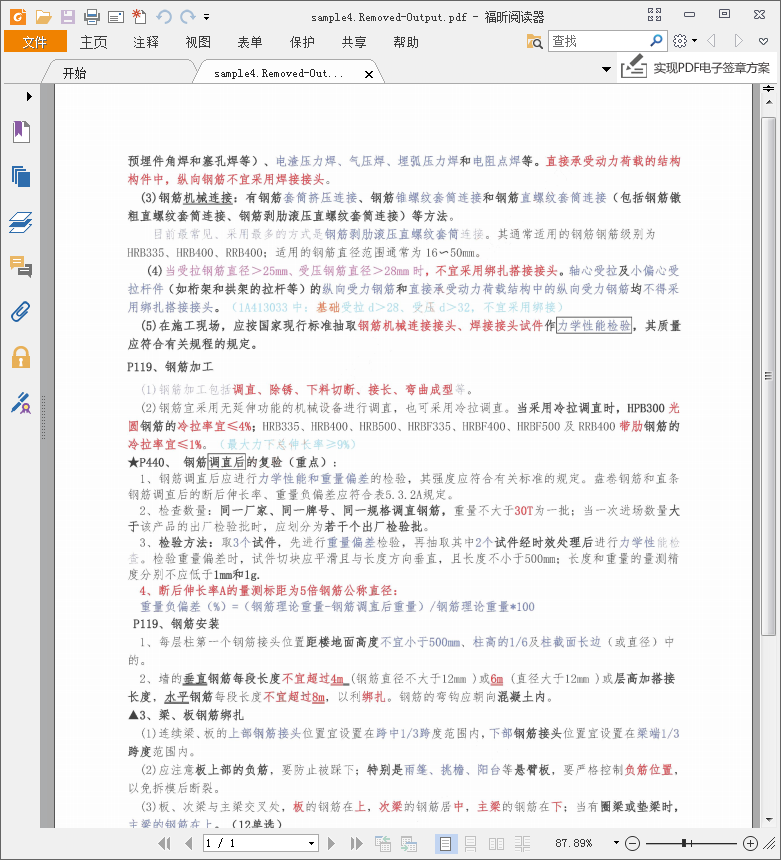Select the sample4.Removed-Out... document tab
781x860 pixels.
tap(278, 73)
